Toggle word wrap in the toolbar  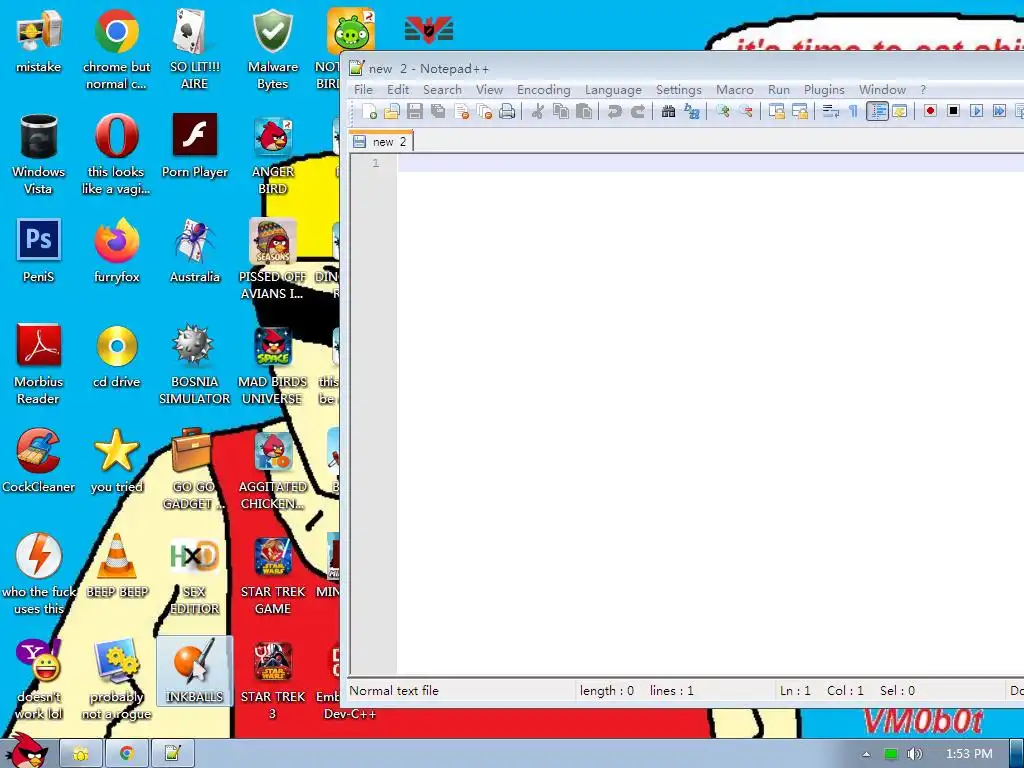coord(831,112)
